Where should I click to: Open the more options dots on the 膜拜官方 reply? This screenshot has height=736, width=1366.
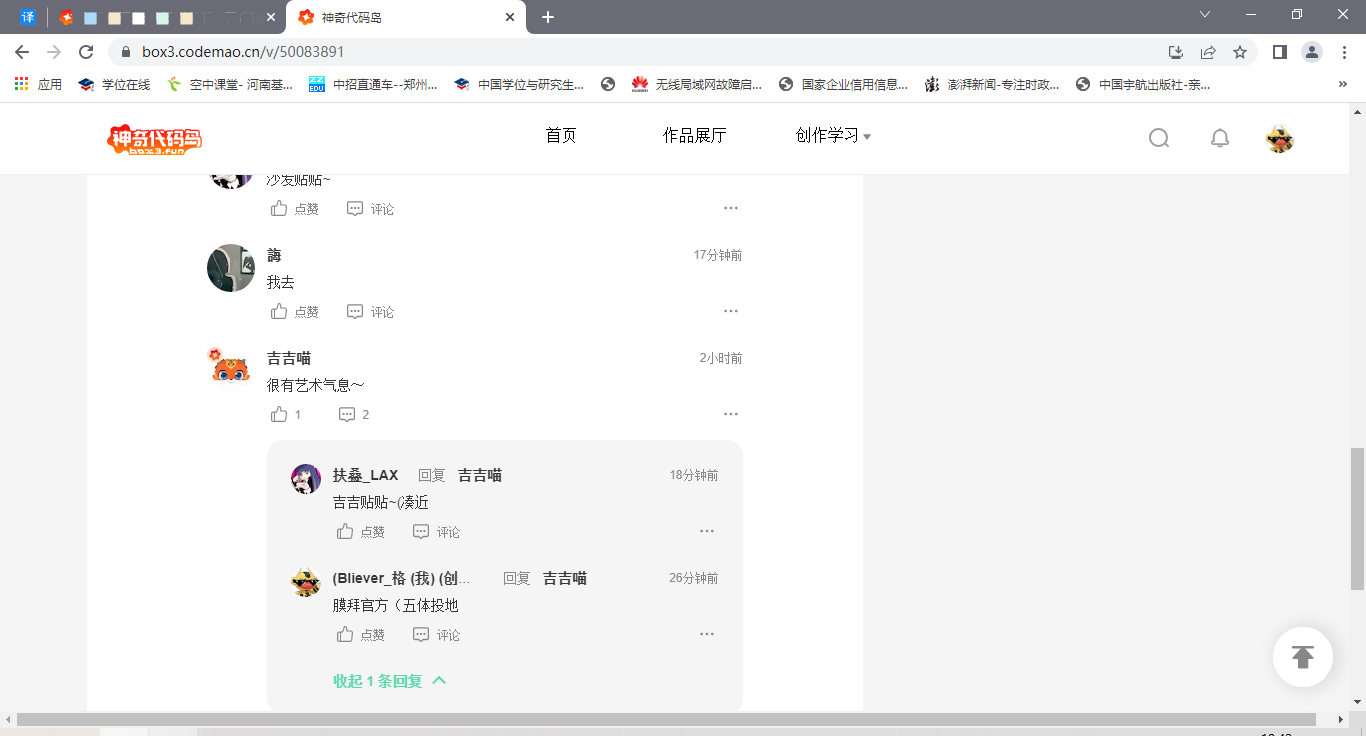[x=707, y=634]
